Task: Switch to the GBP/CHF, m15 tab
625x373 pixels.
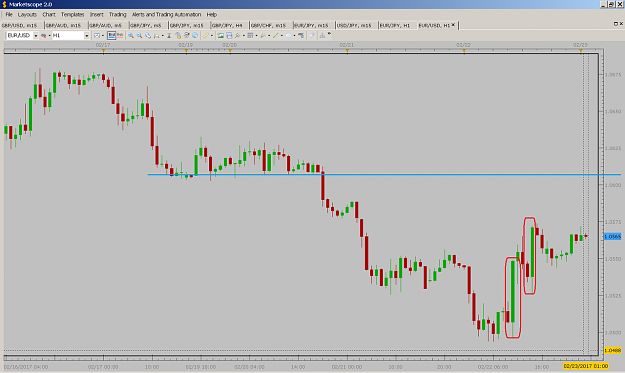Action: point(269,25)
